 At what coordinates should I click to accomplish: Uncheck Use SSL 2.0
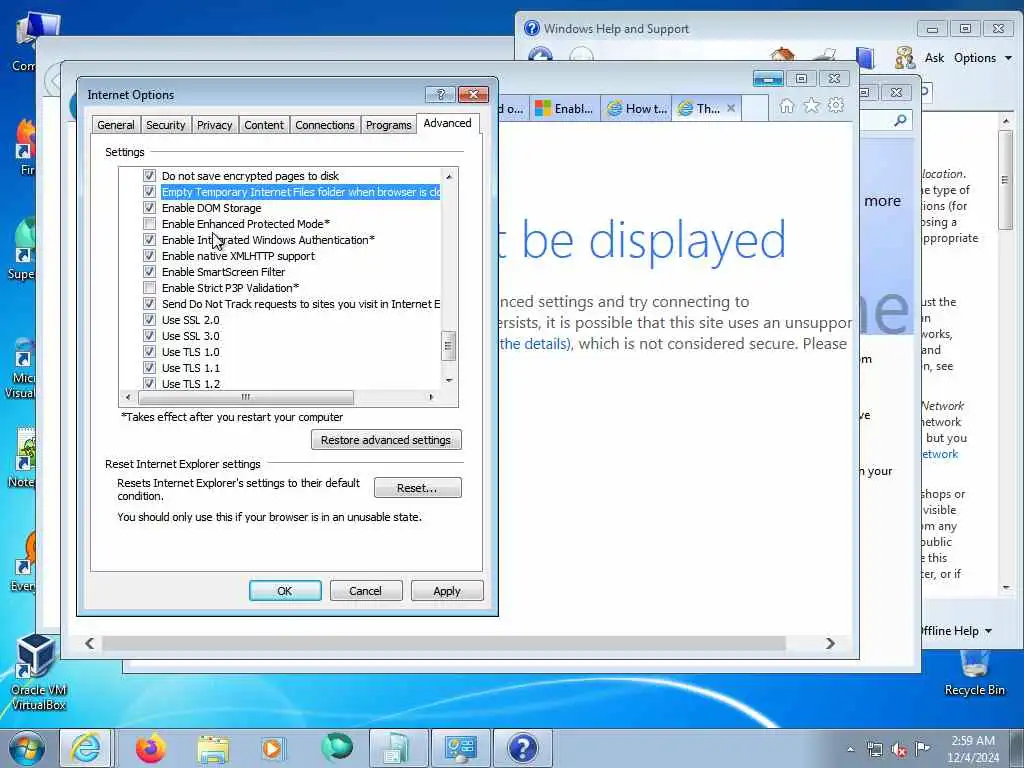point(150,320)
